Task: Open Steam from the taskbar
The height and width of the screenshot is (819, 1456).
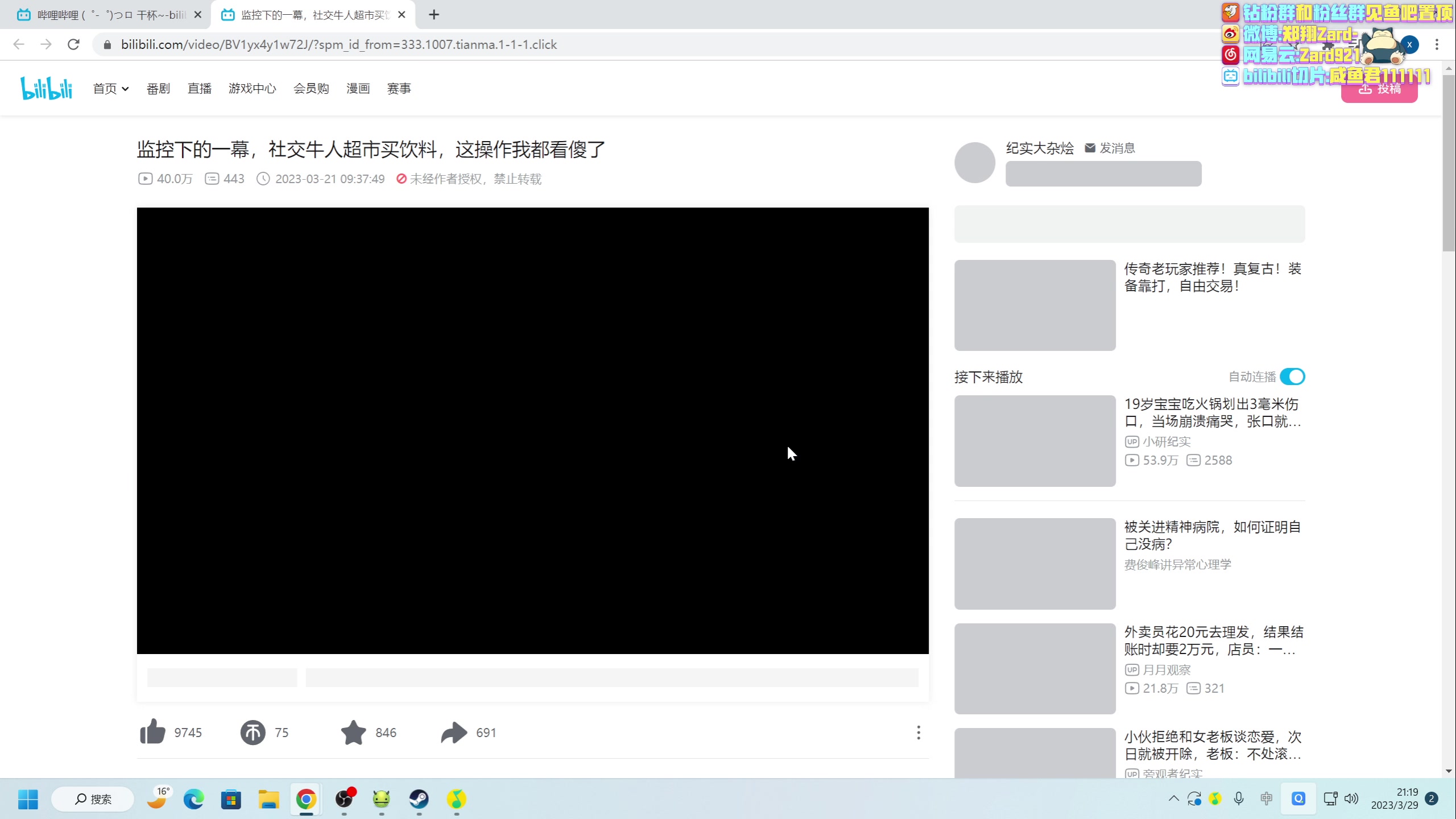Action: click(419, 799)
